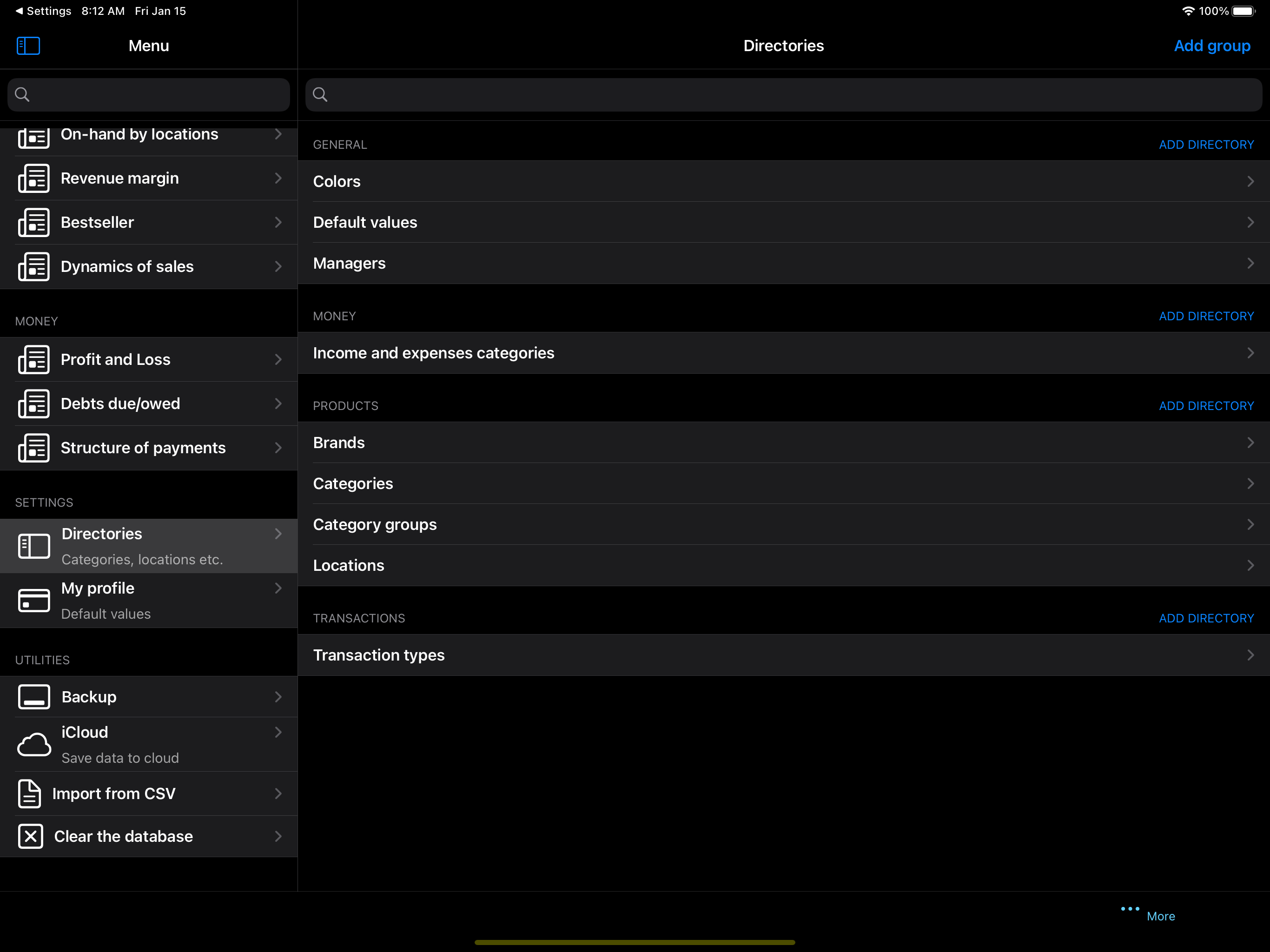
Task: Focus the Menu search field
Action: pos(149,95)
